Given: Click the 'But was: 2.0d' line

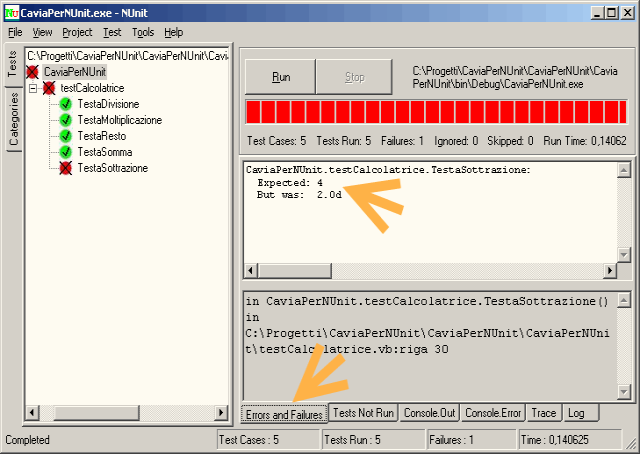Looking at the screenshot, I should [x=299, y=195].
